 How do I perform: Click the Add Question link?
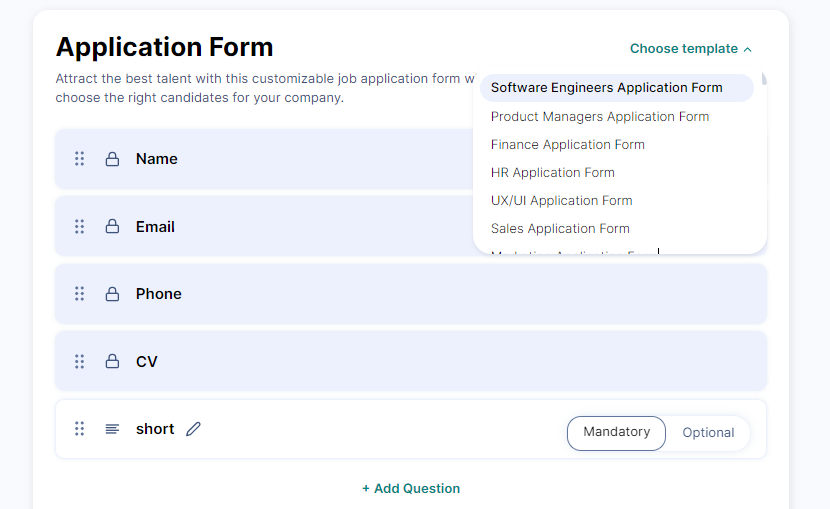tap(411, 489)
